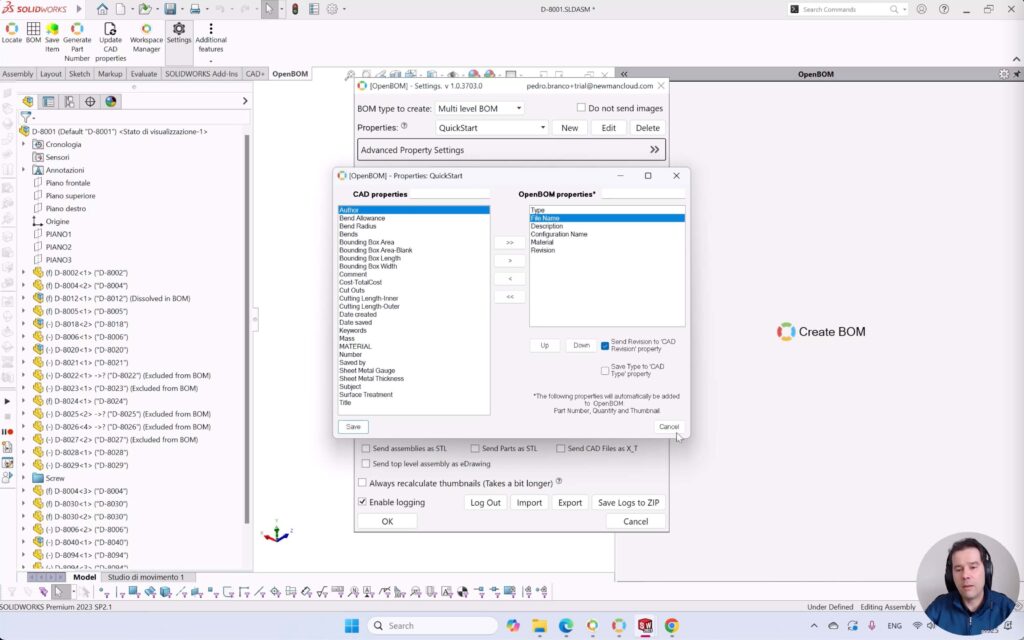The height and width of the screenshot is (640, 1024).
Task: Open Additional features menu
Action: (x=211, y=38)
